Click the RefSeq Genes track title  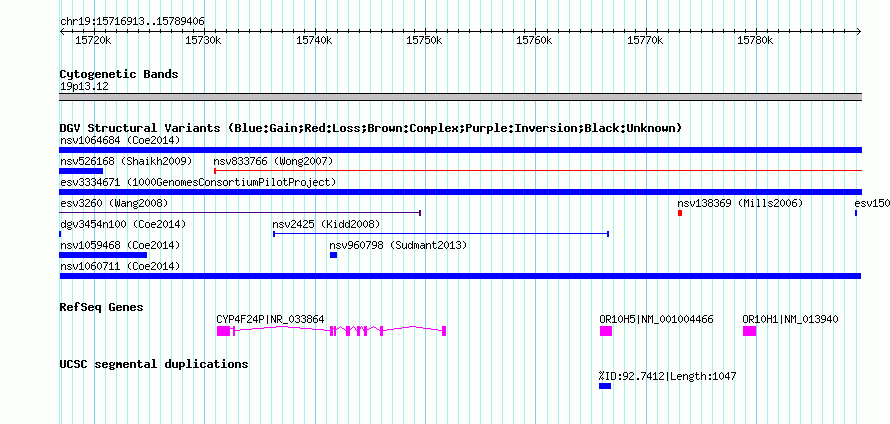pos(102,307)
